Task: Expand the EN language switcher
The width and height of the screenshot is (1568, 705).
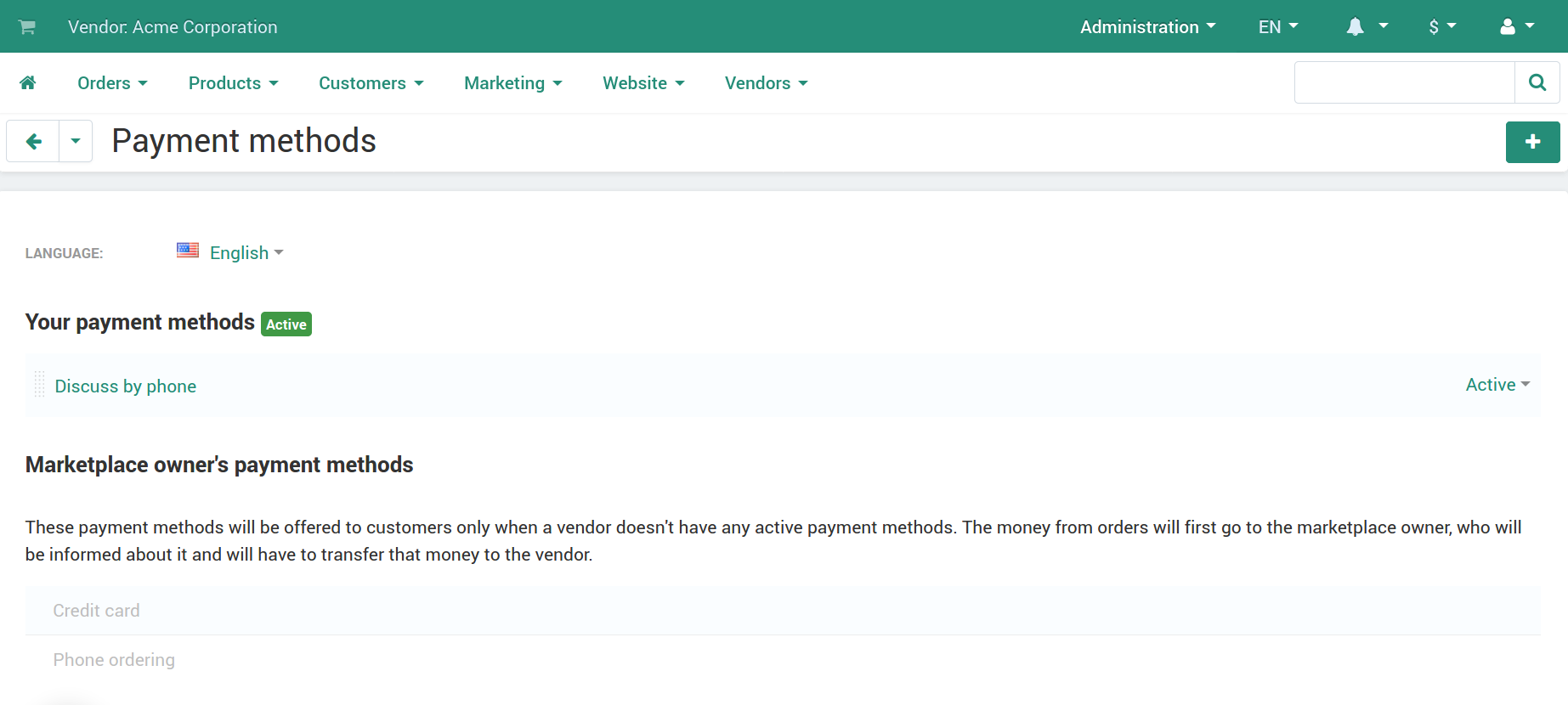Action: [x=1278, y=26]
